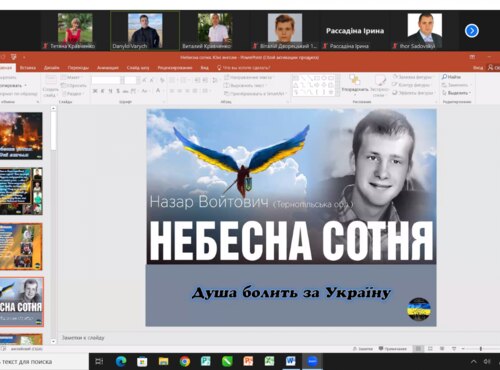This screenshot has height=370, width=500.
Task: Select the fire scene slide thumbnail
Action: click(21, 136)
